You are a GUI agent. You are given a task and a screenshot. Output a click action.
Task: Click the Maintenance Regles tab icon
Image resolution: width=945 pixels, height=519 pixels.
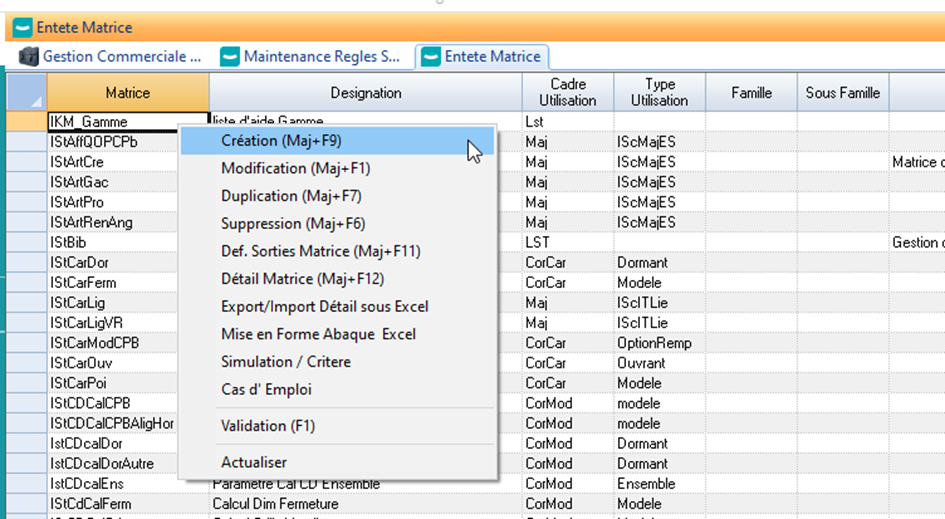(230, 57)
